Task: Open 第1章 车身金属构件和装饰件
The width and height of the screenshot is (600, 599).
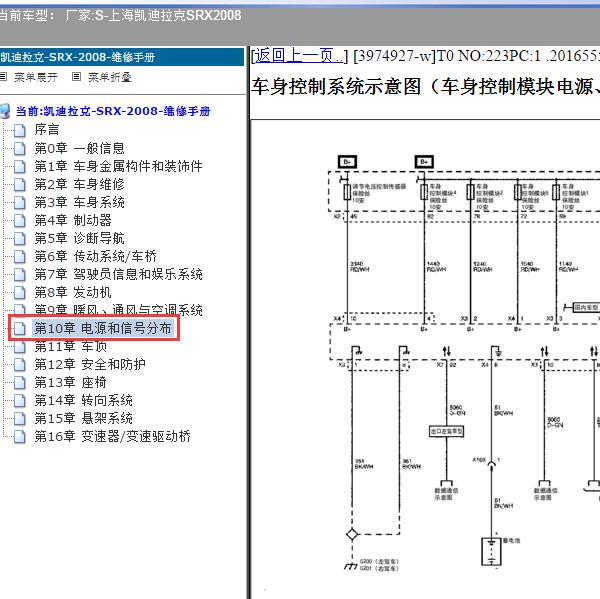Action: coord(119,166)
